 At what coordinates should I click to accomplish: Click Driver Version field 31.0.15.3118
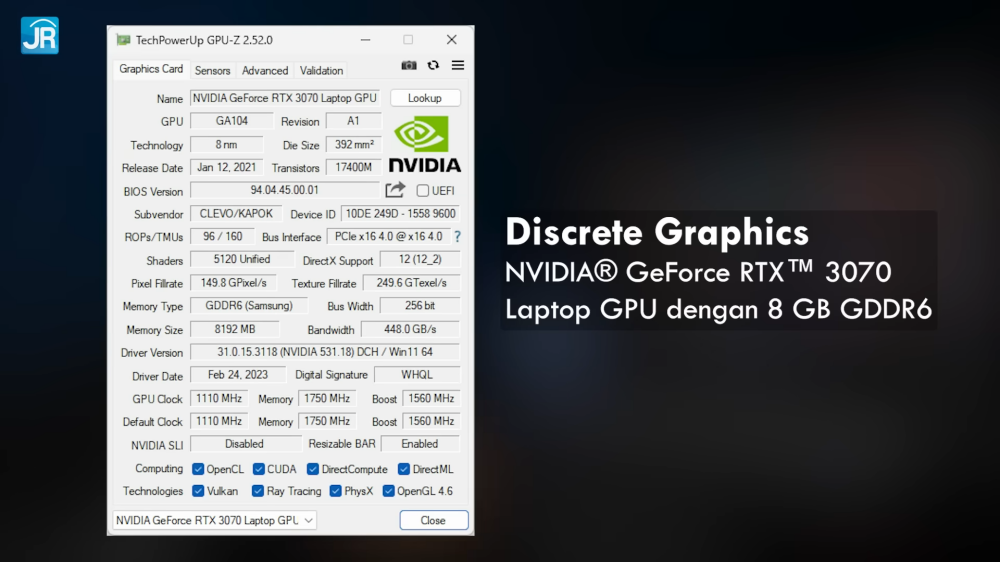325,352
